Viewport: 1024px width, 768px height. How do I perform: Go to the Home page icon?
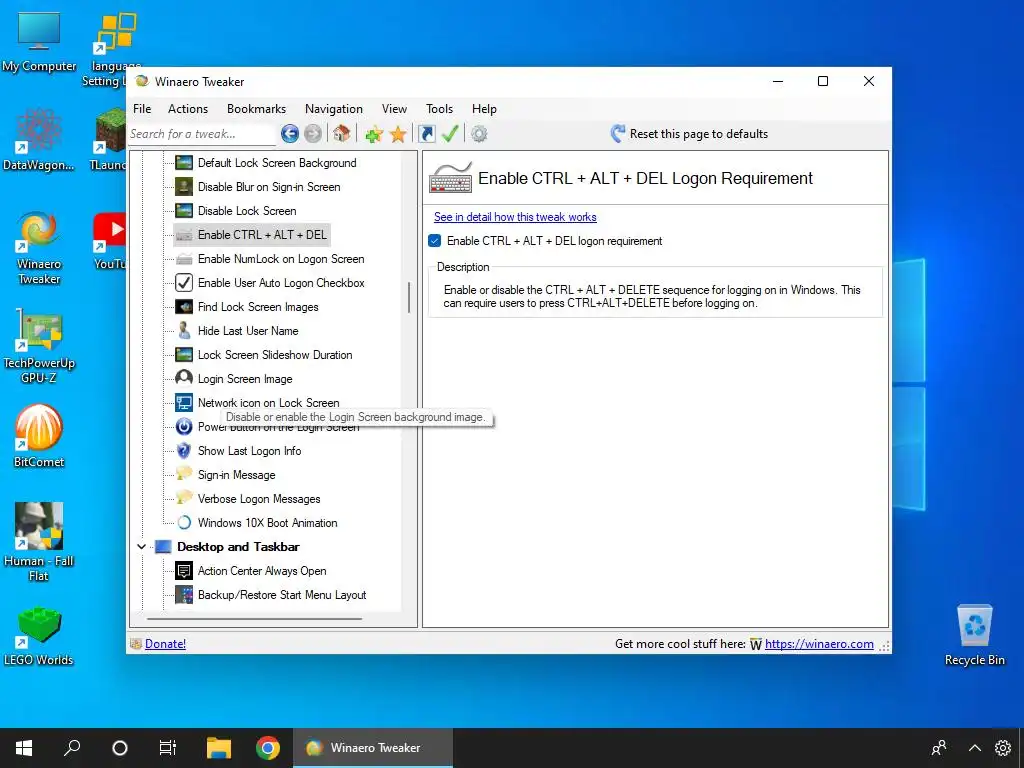click(341, 134)
